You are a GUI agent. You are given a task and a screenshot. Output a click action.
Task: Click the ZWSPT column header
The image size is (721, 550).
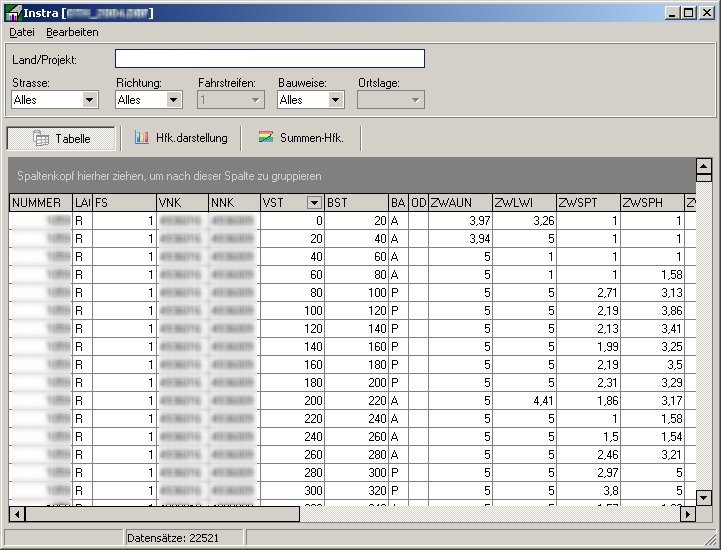click(x=588, y=203)
